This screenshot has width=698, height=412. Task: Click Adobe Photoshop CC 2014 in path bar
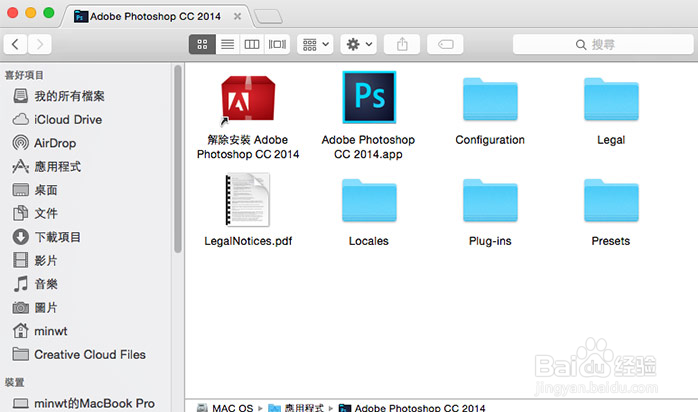[x=412, y=407]
